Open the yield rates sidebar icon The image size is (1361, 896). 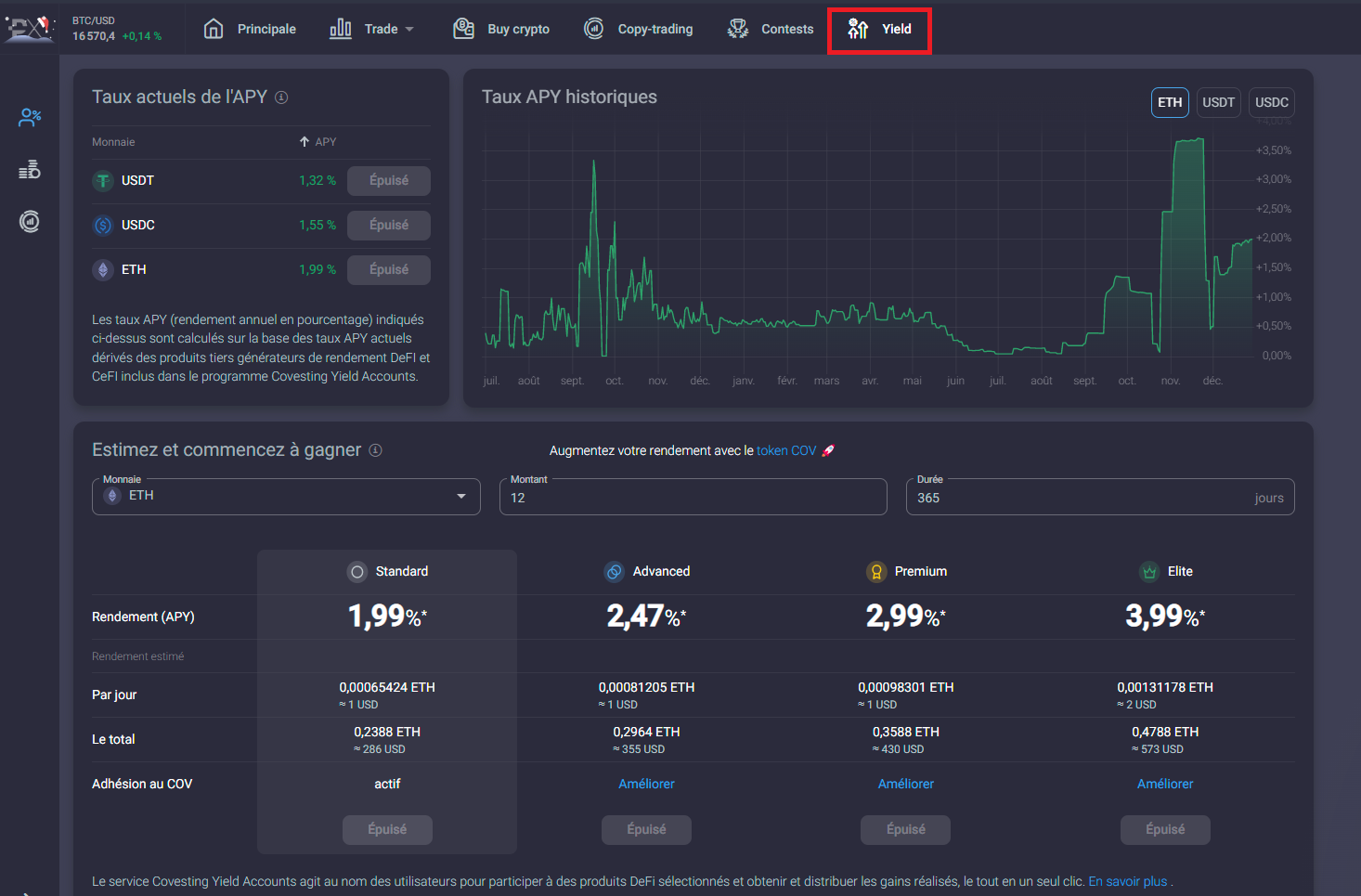30,117
